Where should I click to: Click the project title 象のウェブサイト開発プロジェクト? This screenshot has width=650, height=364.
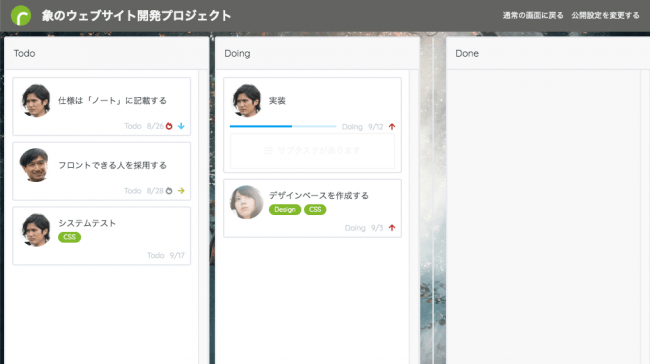coord(136,16)
